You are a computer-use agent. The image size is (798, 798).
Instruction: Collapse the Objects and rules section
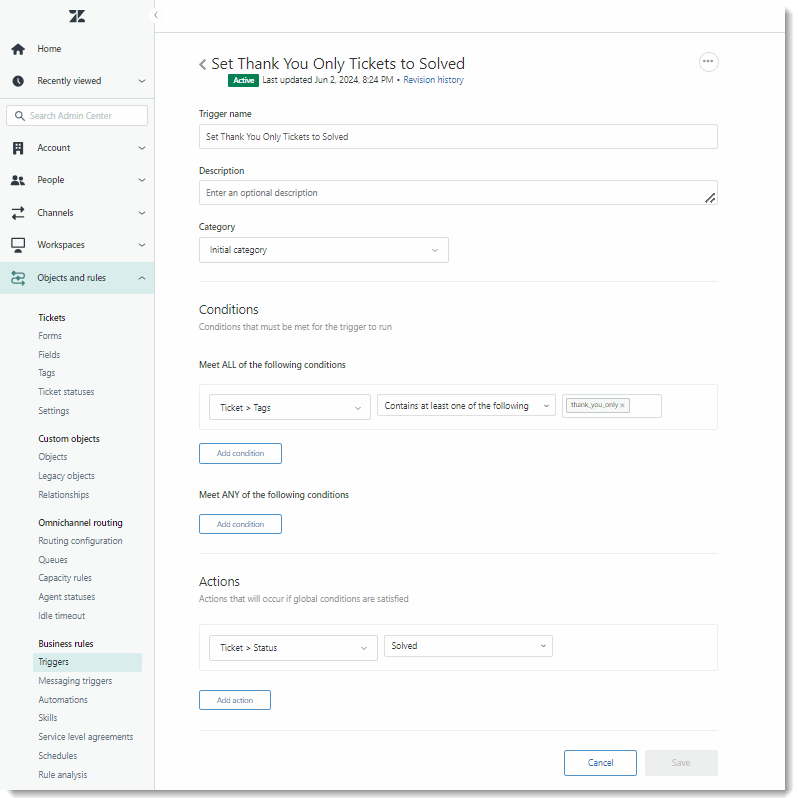[142, 278]
